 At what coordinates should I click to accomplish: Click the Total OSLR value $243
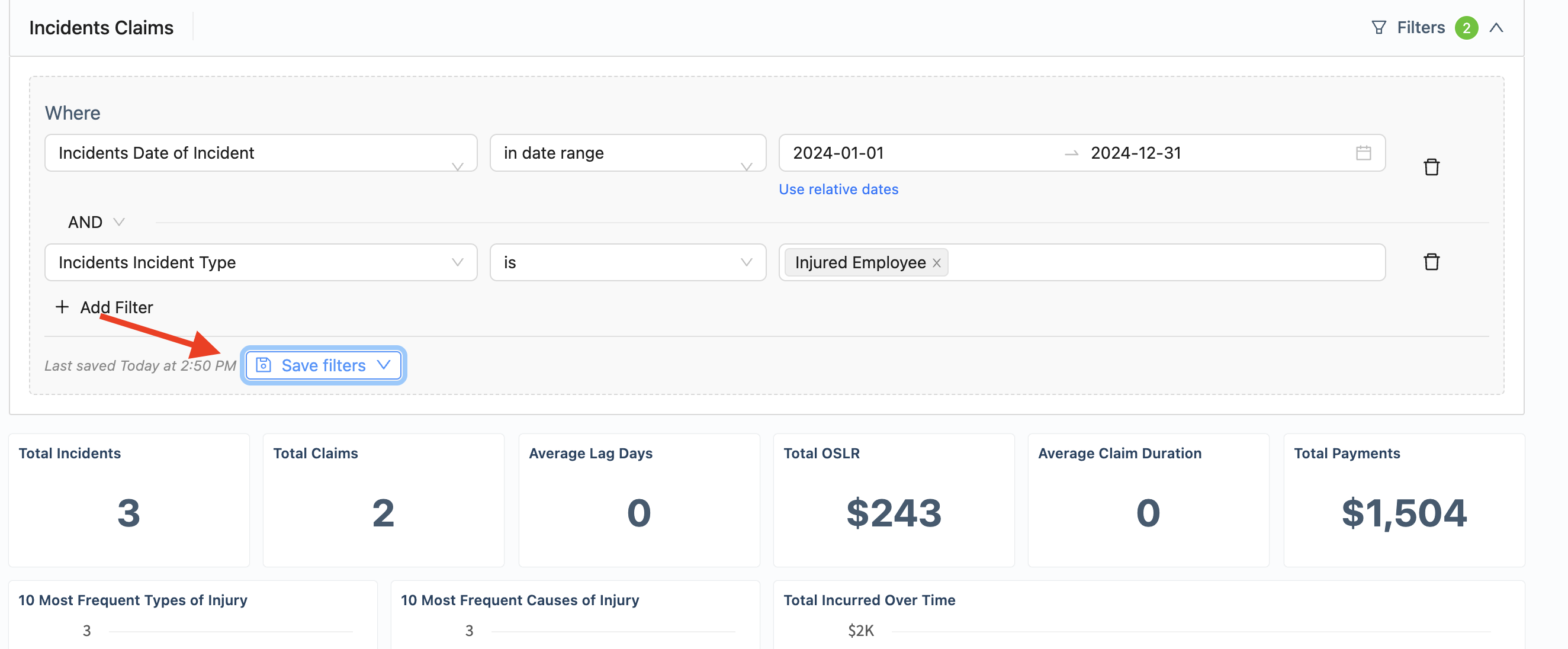click(894, 513)
